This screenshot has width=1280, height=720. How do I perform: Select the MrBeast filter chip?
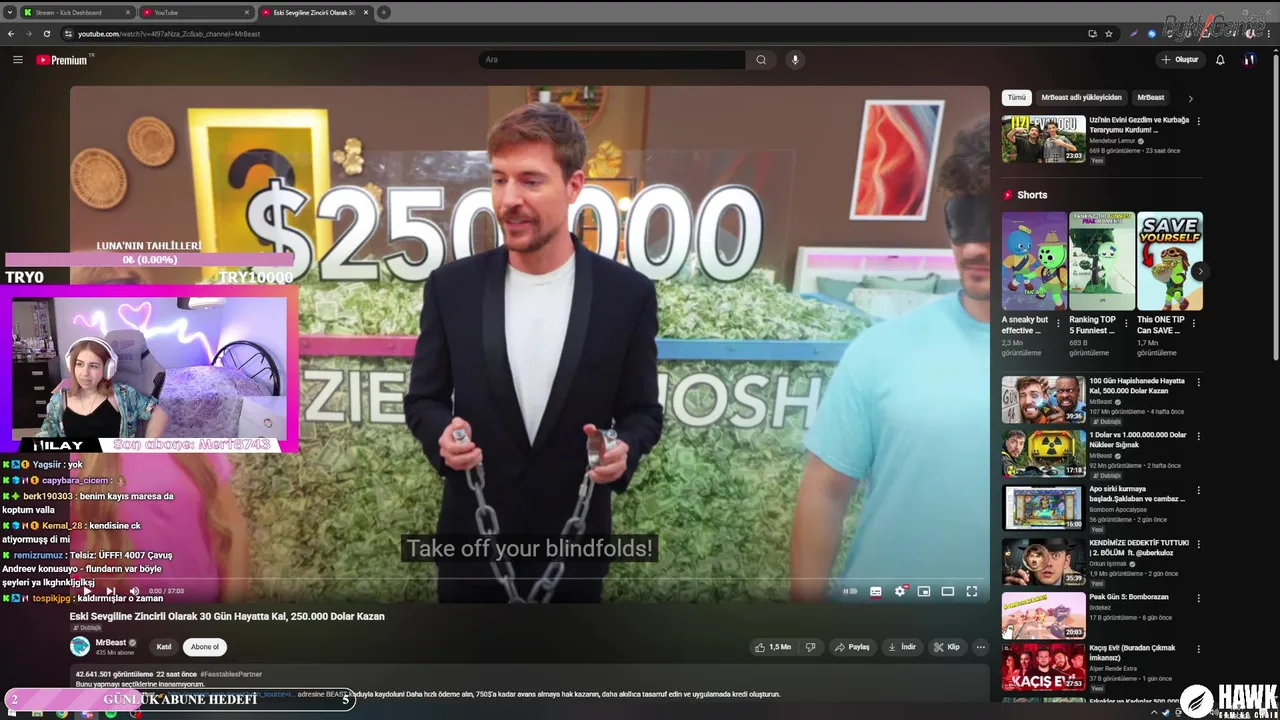click(1151, 98)
